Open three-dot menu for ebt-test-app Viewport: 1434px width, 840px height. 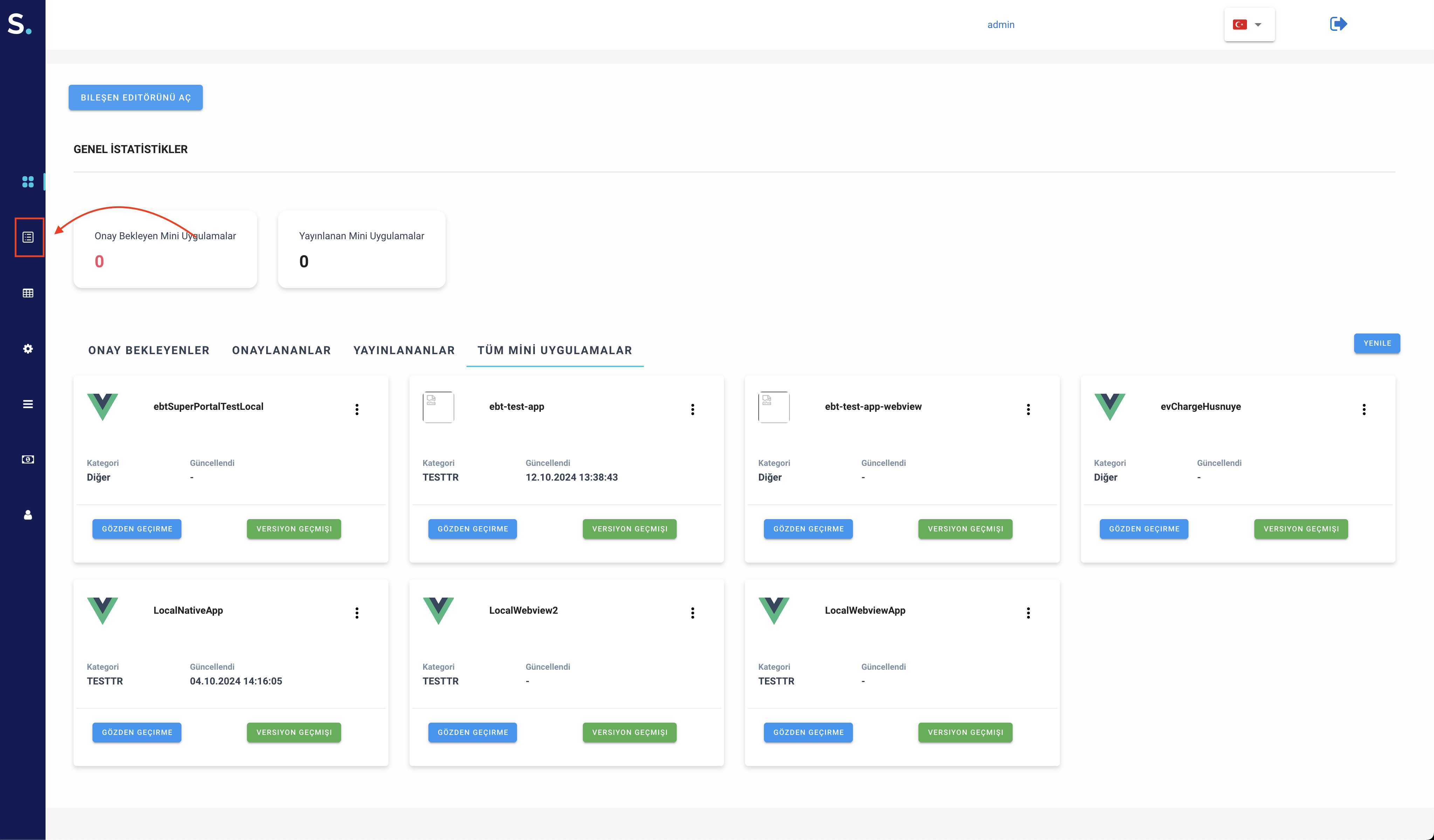pos(692,409)
